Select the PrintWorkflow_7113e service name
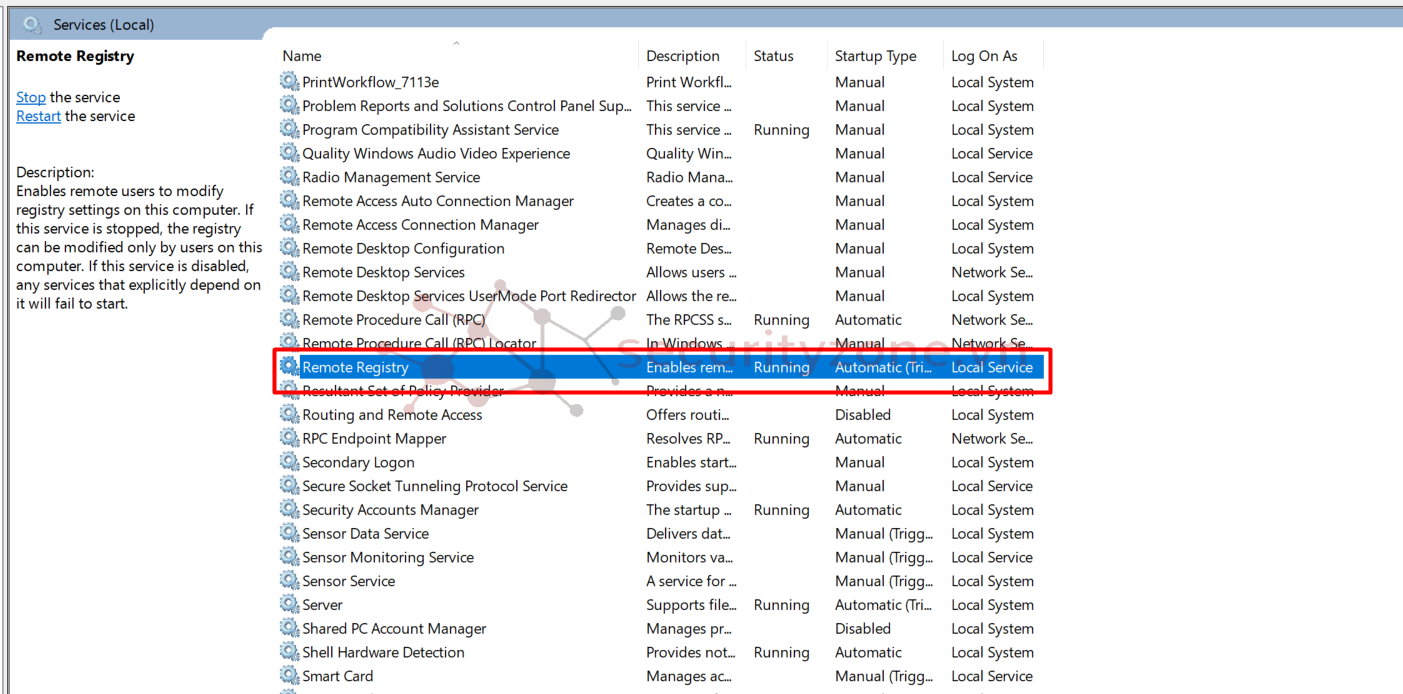The height and width of the screenshot is (694, 1403). [370, 82]
